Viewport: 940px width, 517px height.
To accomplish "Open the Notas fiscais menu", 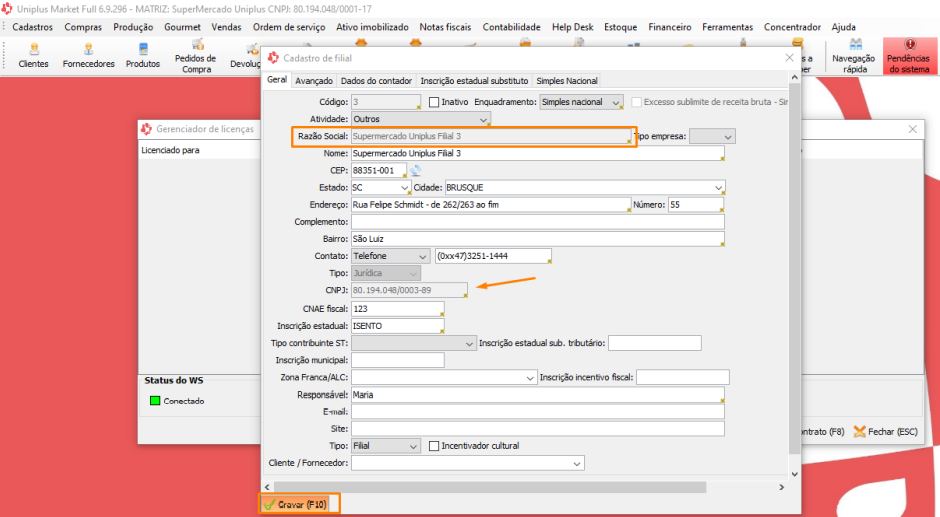I will point(445,27).
